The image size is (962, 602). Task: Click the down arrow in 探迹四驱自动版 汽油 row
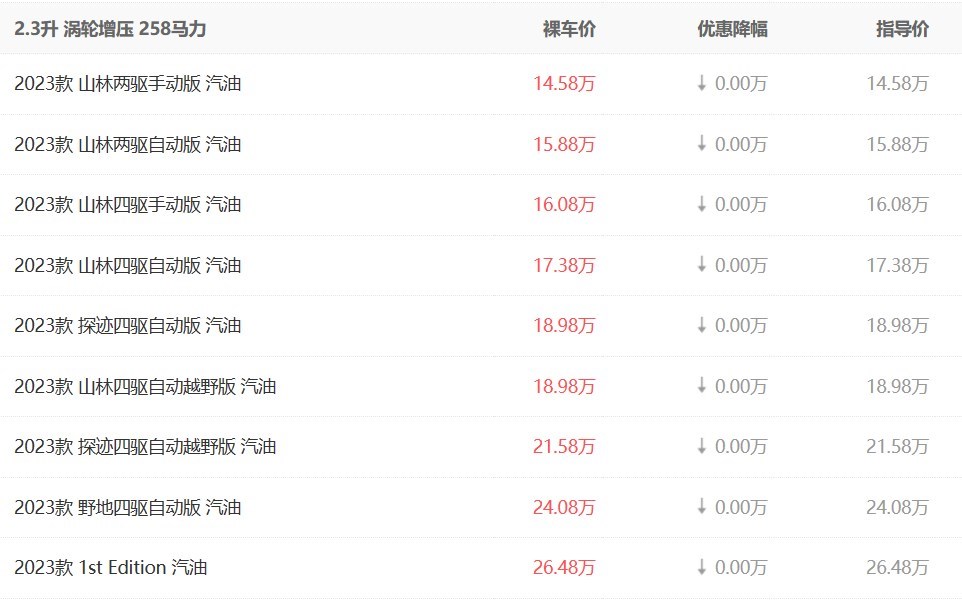702,325
